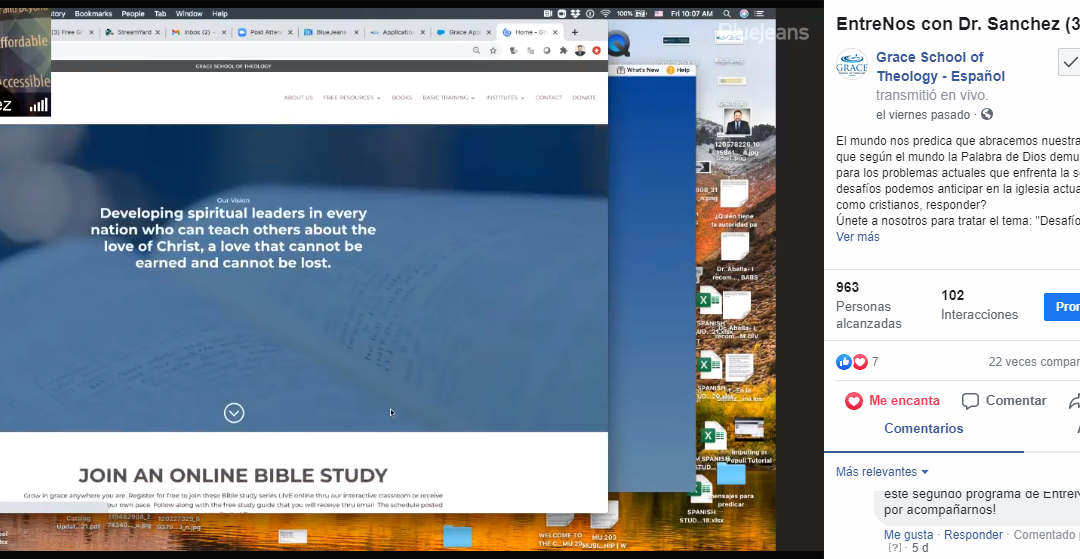The height and width of the screenshot is (559, 1080).
Task: Open the People menu
Action: point(133,13)
